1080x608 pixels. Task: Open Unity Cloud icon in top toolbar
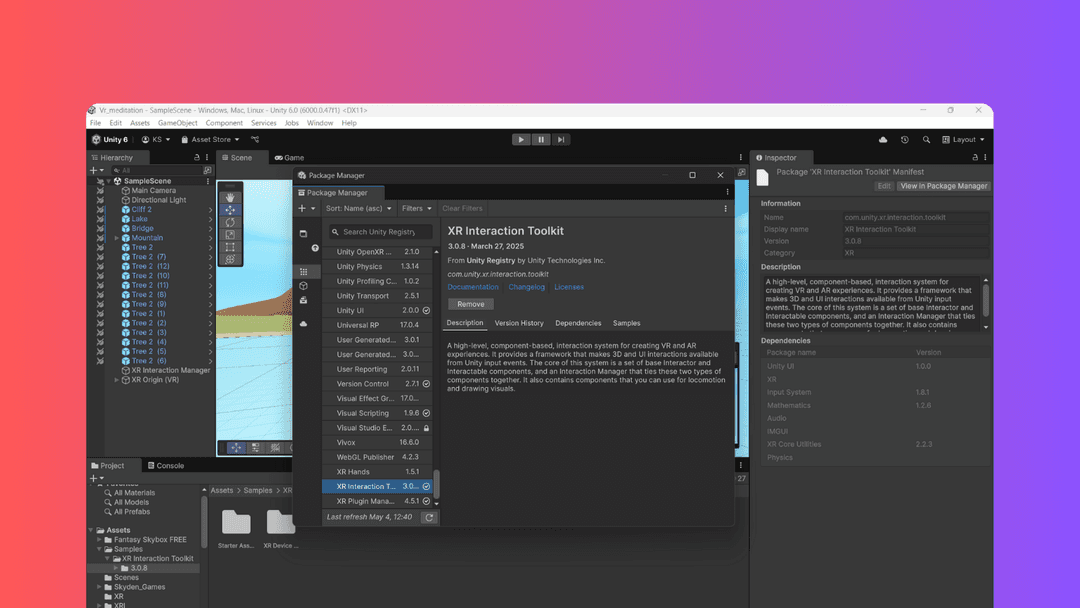(883, 140)
